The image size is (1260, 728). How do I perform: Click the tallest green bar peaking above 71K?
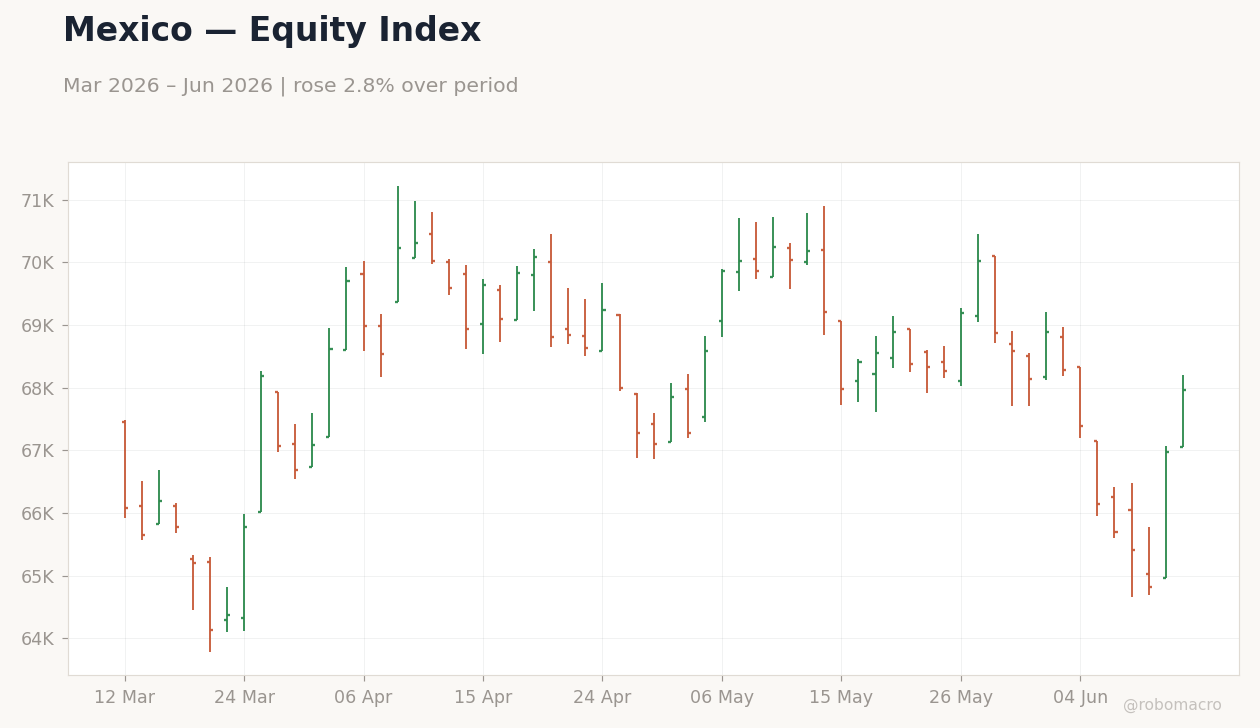point(398,245)
